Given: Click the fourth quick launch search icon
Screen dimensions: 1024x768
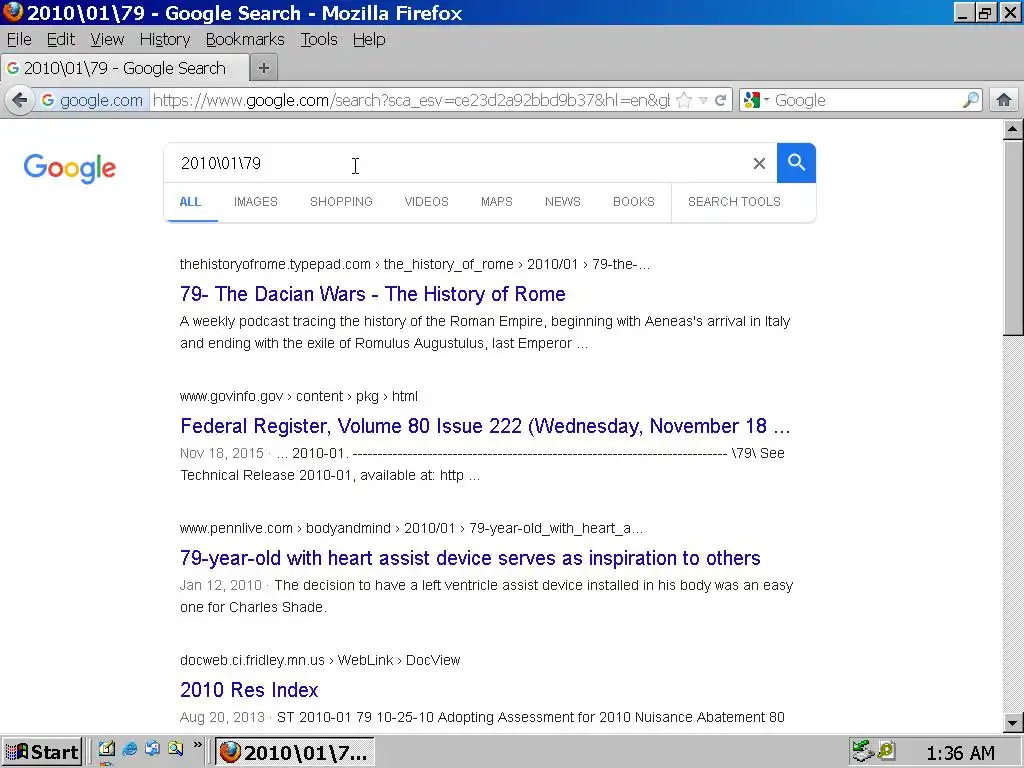Looking at the screenshot, I should (x=175, y=748).
